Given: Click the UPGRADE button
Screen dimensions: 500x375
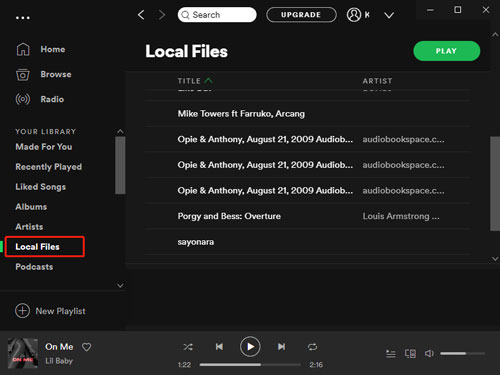Looking at the screenshot, I should (x=301, y=15).
